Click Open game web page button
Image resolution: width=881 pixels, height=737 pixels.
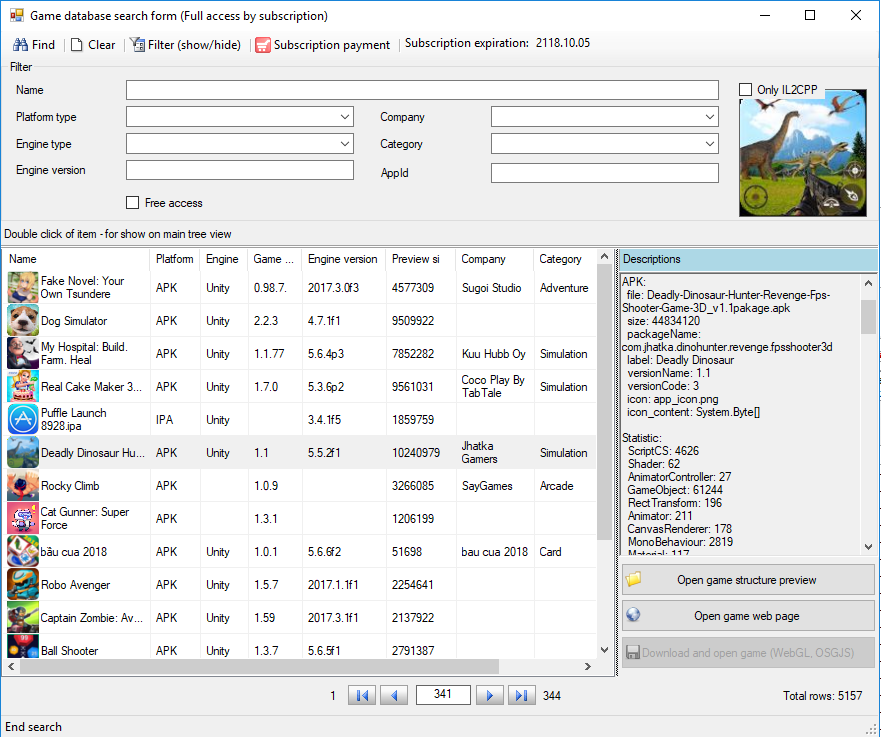(747, 616)
